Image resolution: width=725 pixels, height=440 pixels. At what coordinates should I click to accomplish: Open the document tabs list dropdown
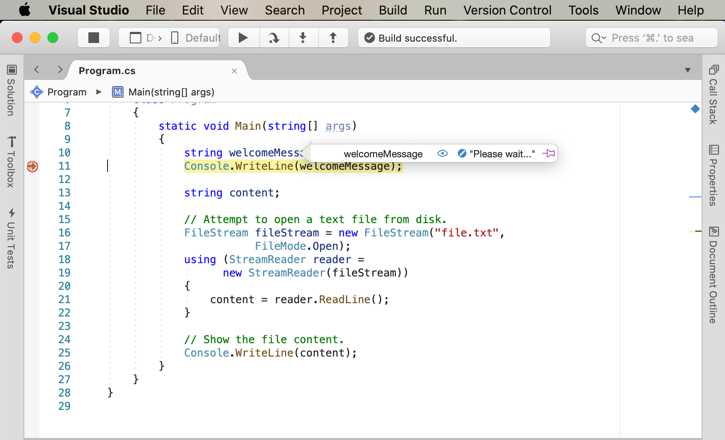pyautogui.click(x=688, y=70)
